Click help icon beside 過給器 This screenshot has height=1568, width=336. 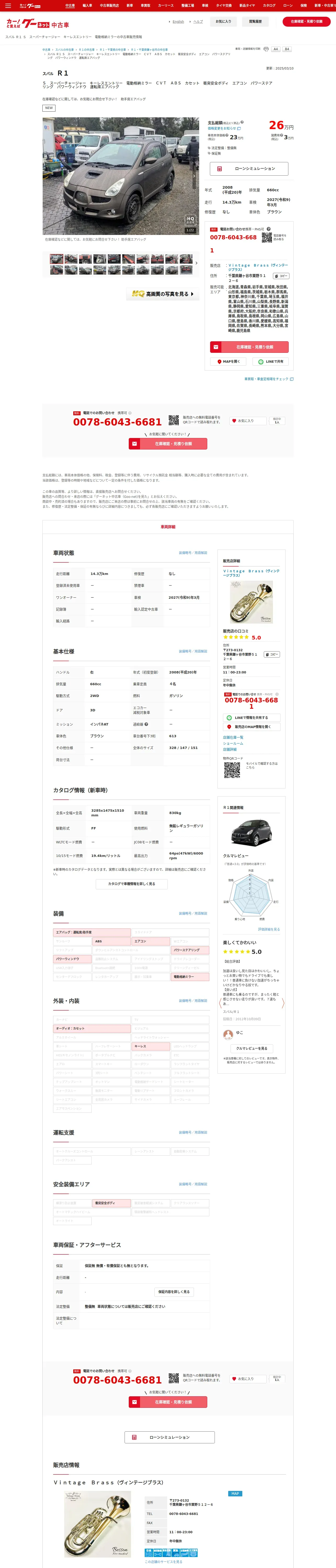pos(146,724)
